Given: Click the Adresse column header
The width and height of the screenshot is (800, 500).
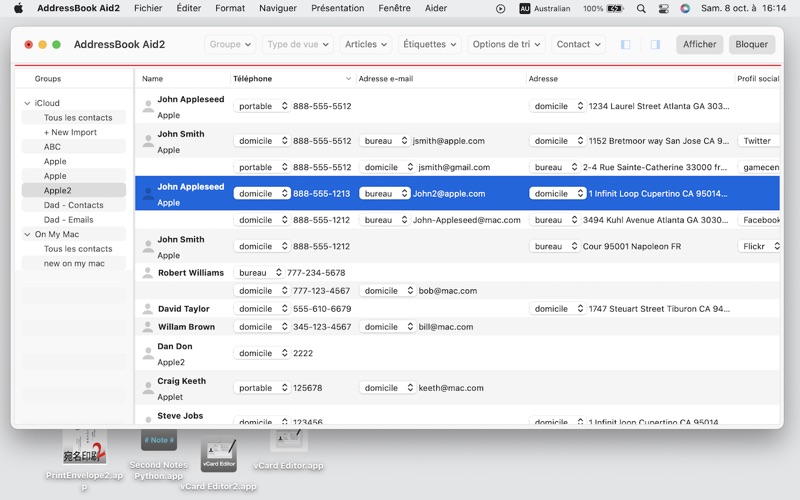Looking at the screenshot, I should (x=630, y=79).
